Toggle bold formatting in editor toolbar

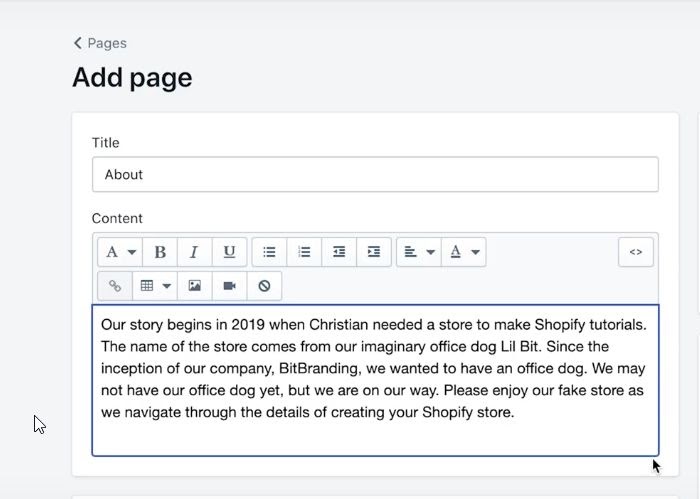[160, 252]
